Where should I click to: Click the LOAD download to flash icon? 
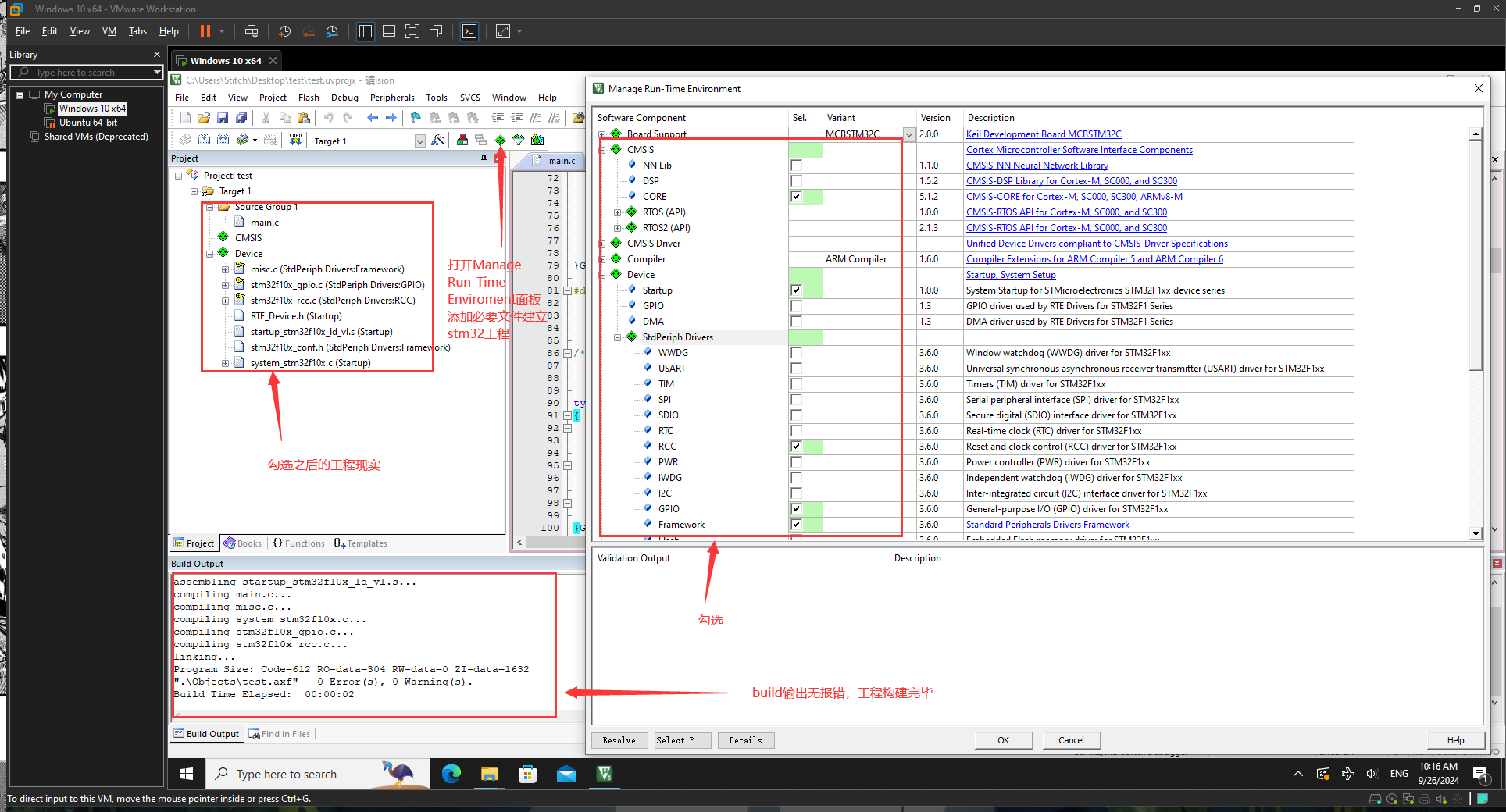tap(295, 140)
